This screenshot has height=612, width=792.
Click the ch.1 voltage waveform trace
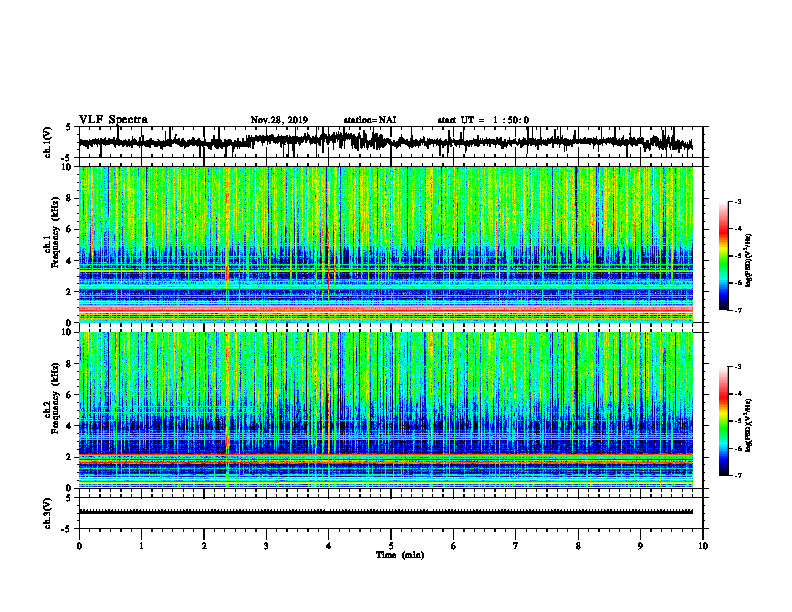coord(385,142)
